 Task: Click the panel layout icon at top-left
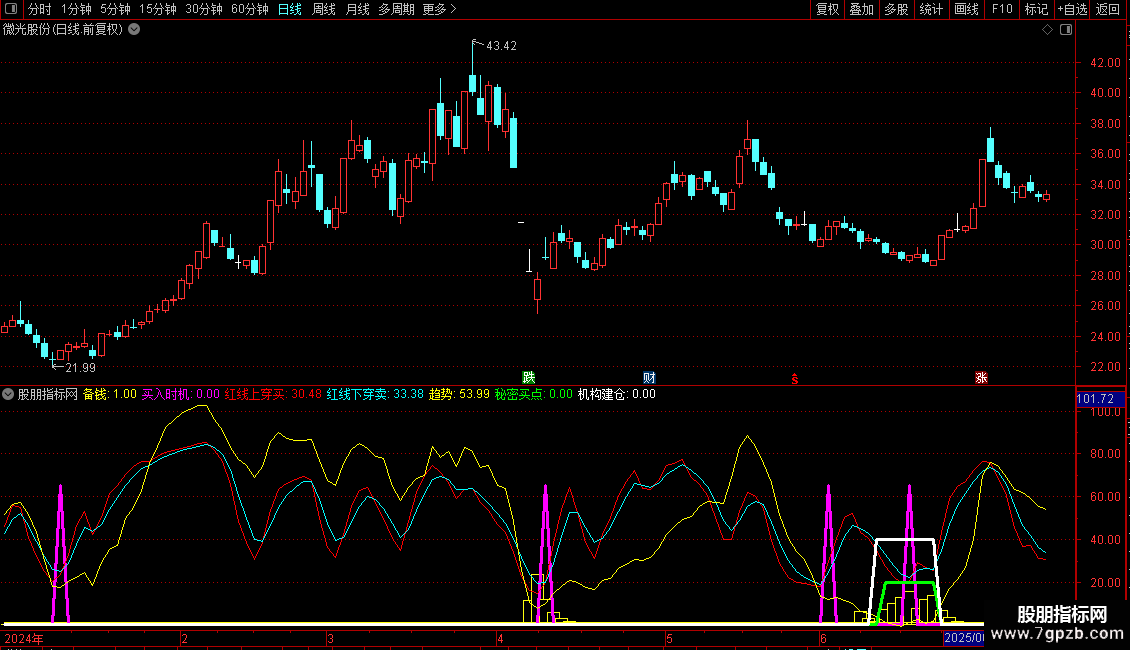click(x=11, y=9)
